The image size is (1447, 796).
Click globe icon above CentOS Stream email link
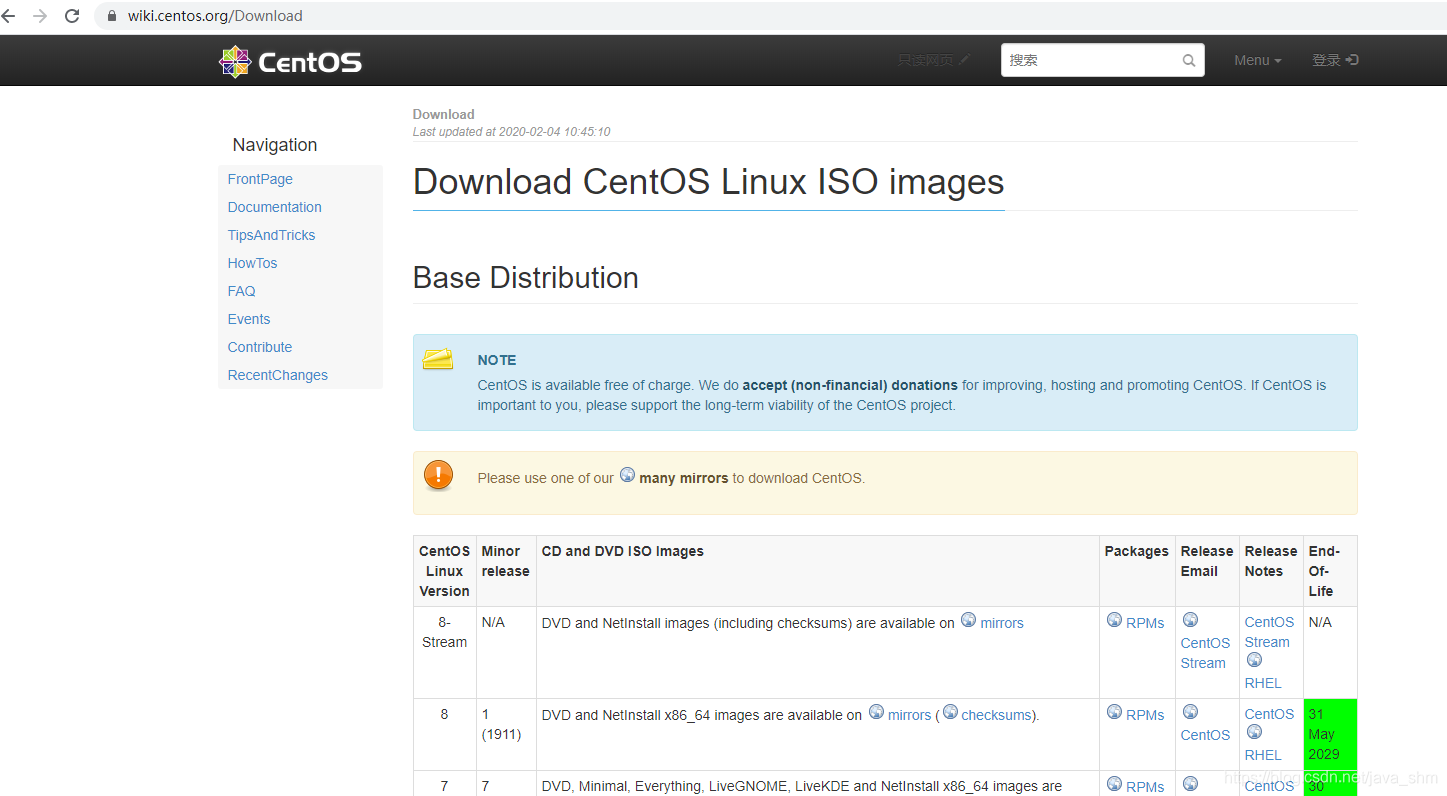click(x=1190, y=620)
